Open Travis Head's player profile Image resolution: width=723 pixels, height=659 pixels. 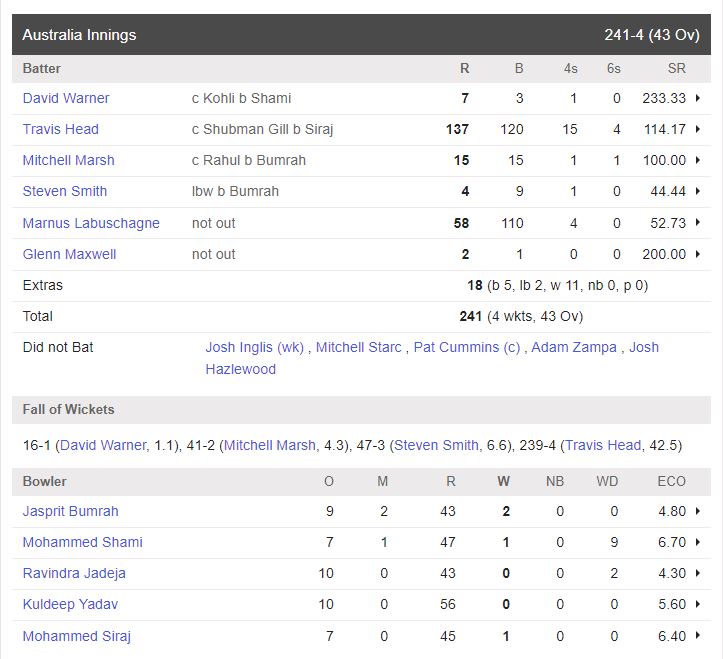60,129
